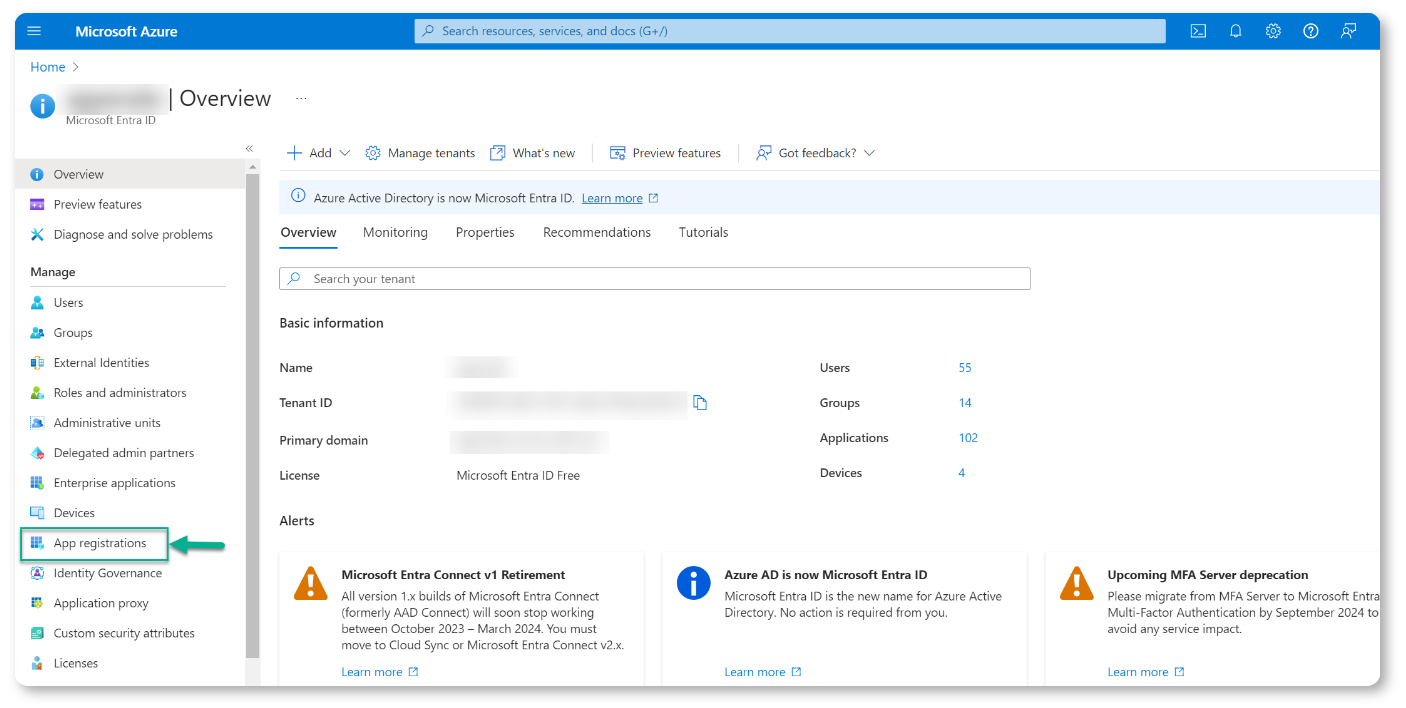Click the more options ellipsis beside Overview
This screenshot has width=1406, height=708.
pos(301,98)
